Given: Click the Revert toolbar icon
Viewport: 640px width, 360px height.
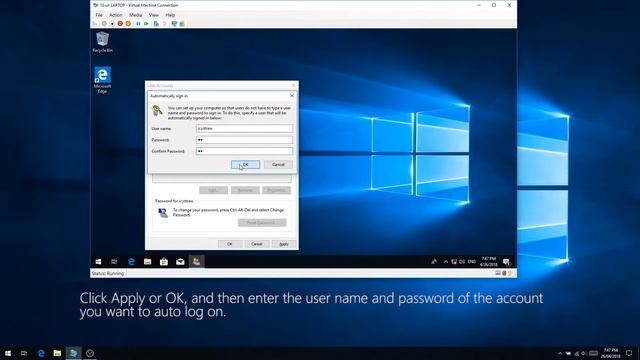Looking at the screenshot, I should (164, 24).
